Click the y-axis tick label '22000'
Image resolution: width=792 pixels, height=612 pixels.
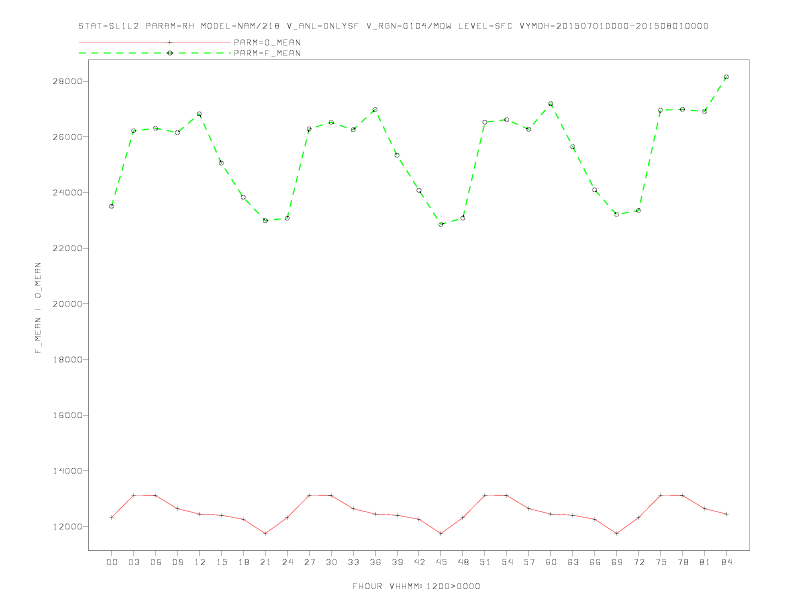(x=68, y=248)
